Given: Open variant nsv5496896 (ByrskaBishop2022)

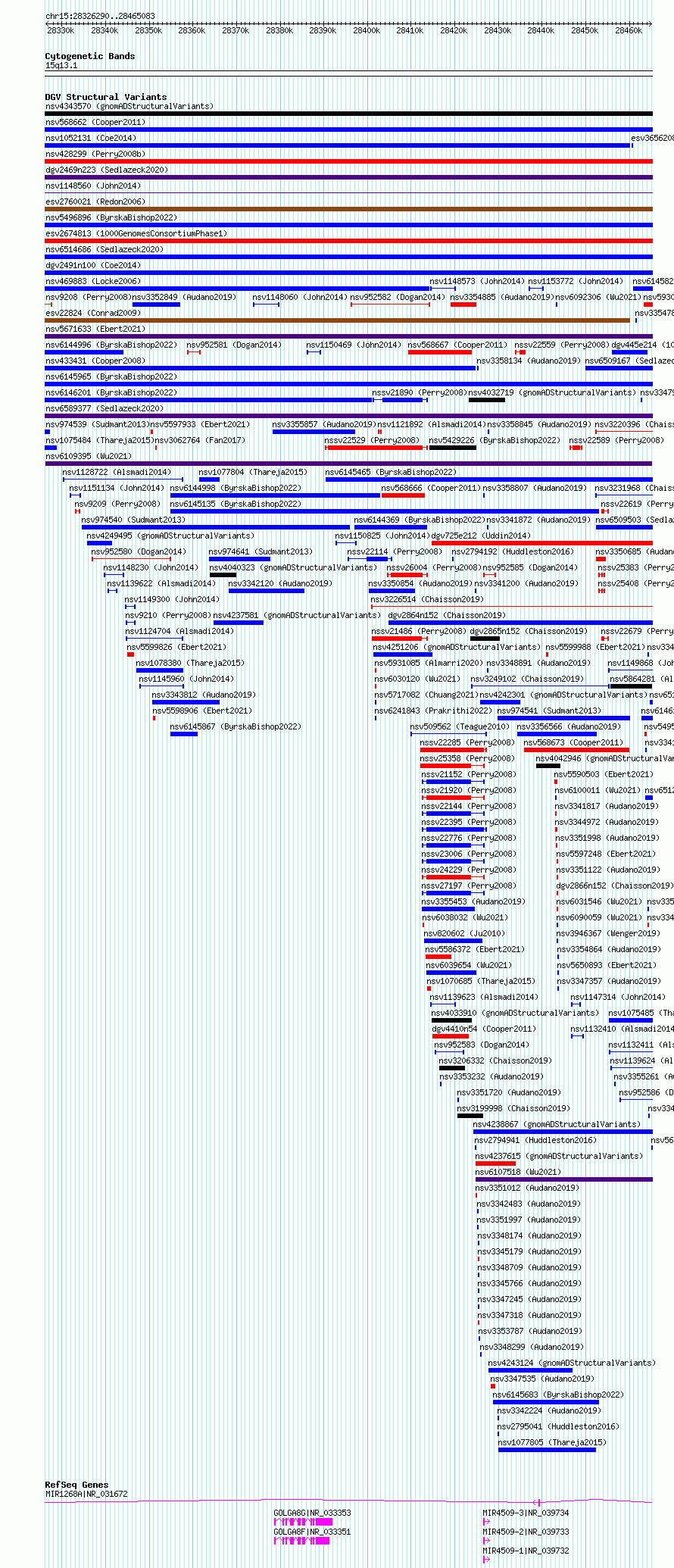Looking at the screenshot, I should [111, 217].
